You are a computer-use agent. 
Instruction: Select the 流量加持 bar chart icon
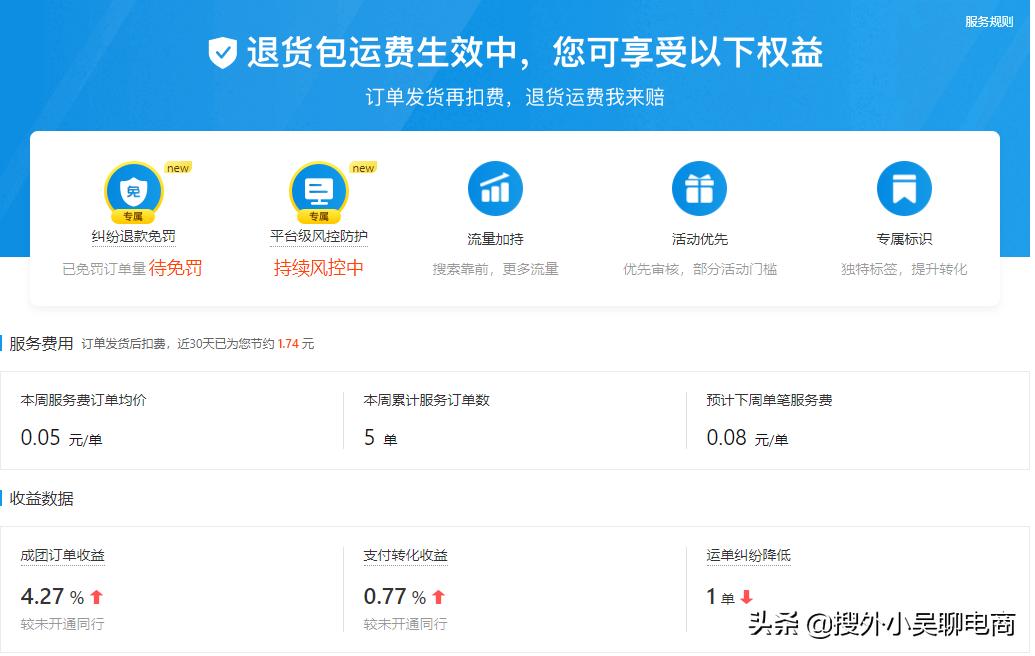[x=494, y=187]
